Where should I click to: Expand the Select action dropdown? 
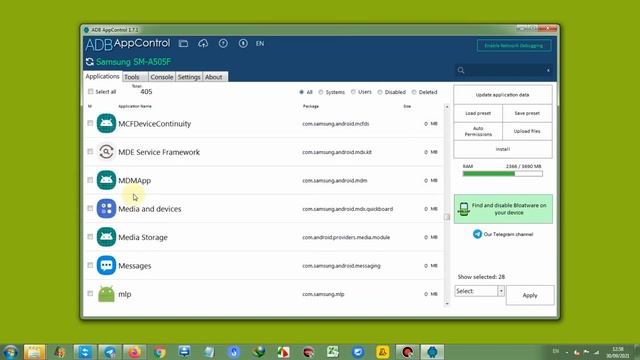[x=501, y=291]
